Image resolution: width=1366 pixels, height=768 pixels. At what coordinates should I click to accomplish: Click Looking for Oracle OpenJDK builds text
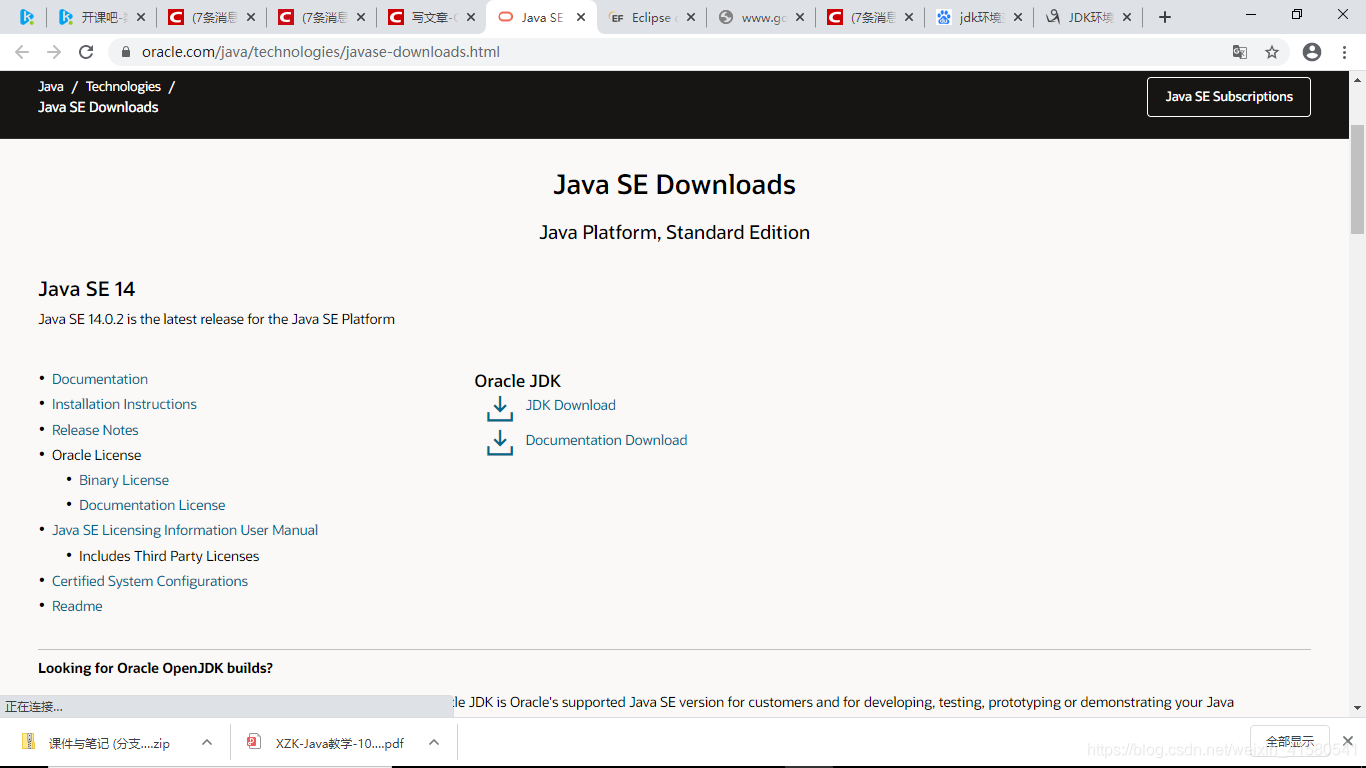point(155,668)
